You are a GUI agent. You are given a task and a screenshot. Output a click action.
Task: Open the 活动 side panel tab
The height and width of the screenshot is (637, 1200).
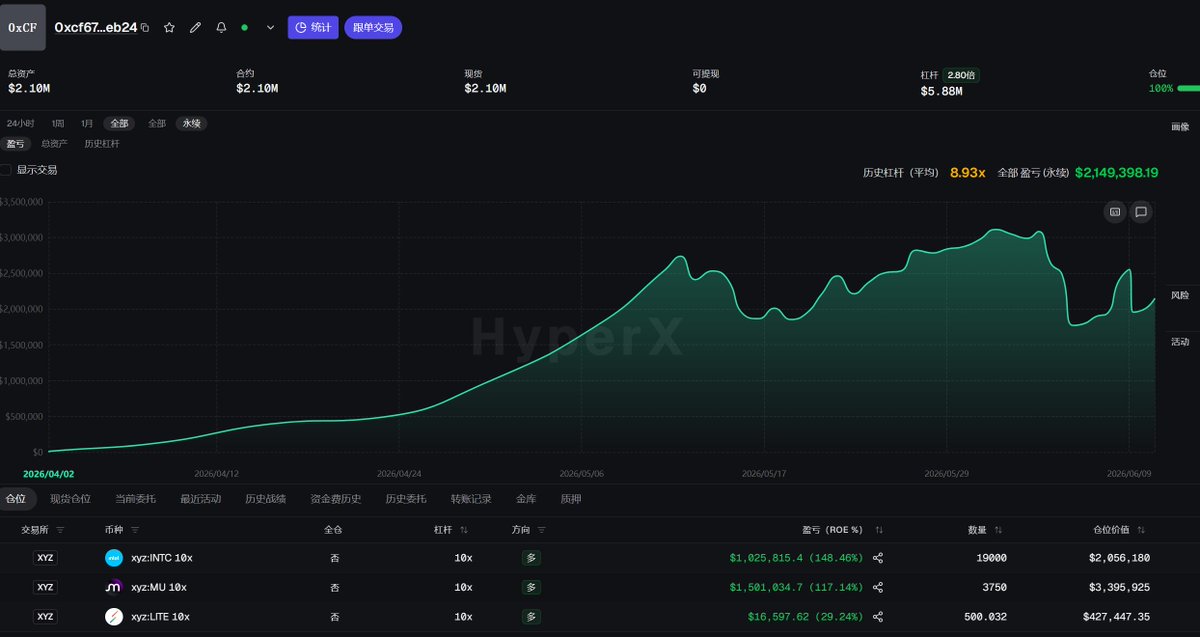[1180, 342]
